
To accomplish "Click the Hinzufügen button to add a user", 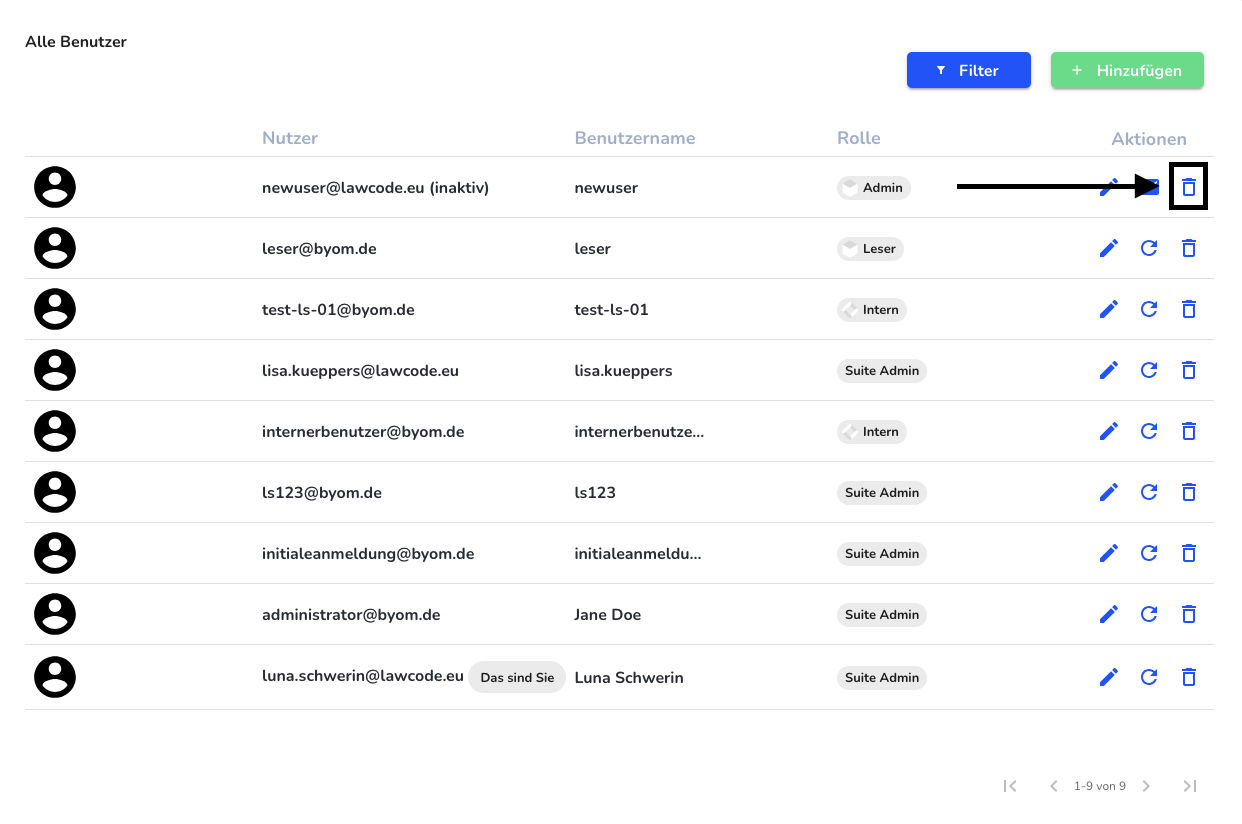I will coord(1127,70).
